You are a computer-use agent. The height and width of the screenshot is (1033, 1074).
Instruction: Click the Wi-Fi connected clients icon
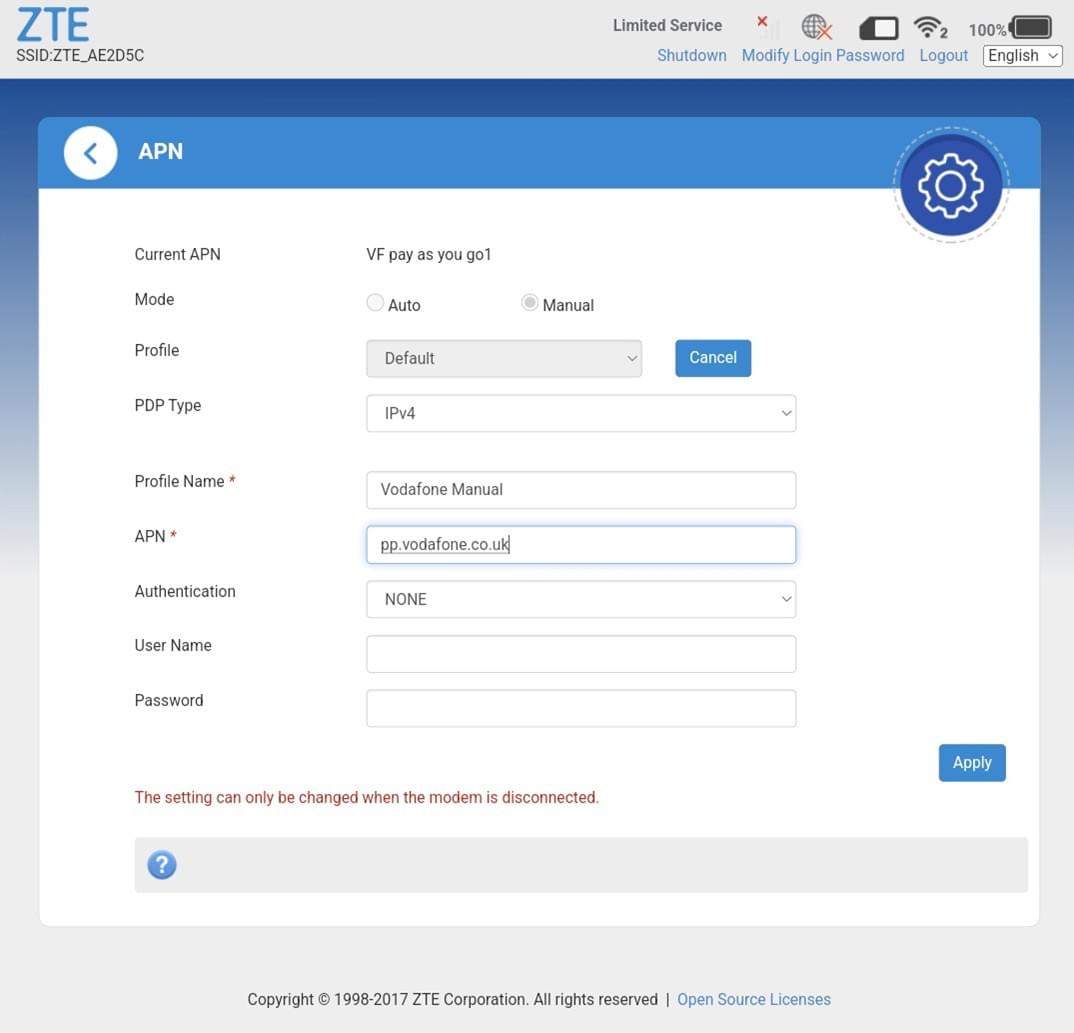pyautogui.click(x=930, y=28)
